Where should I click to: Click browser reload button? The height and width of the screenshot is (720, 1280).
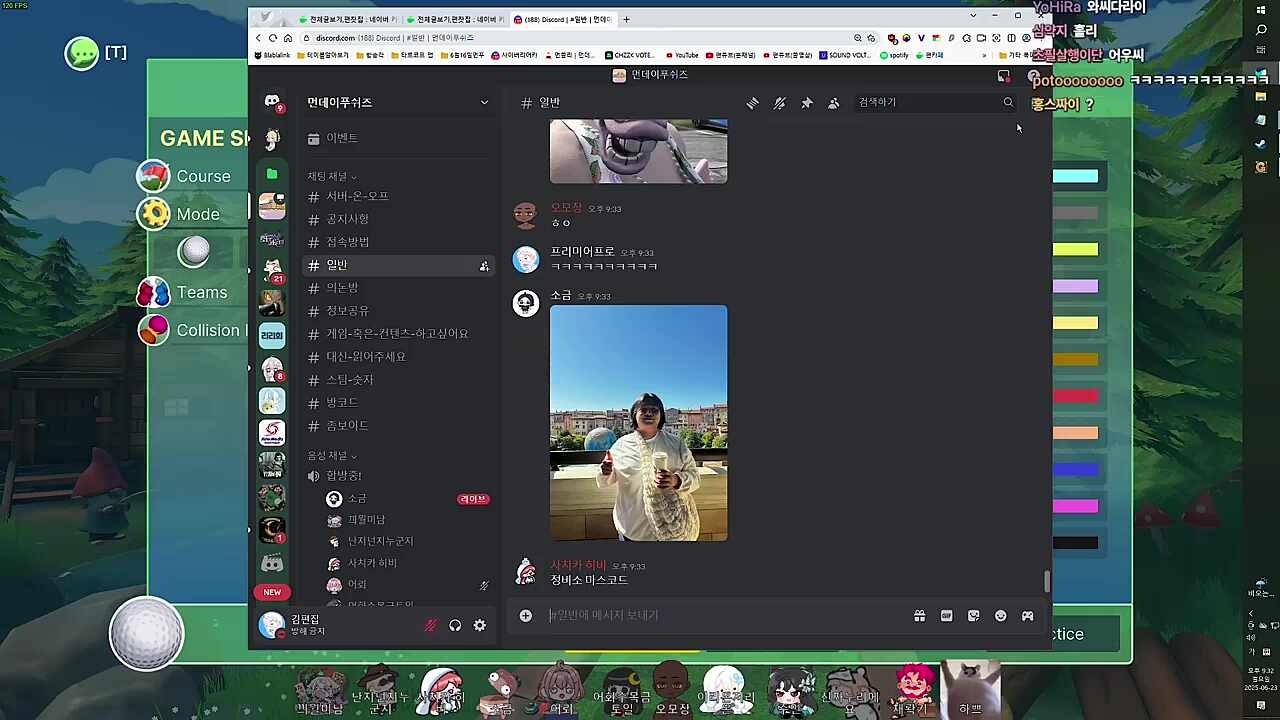coord(272,38)
